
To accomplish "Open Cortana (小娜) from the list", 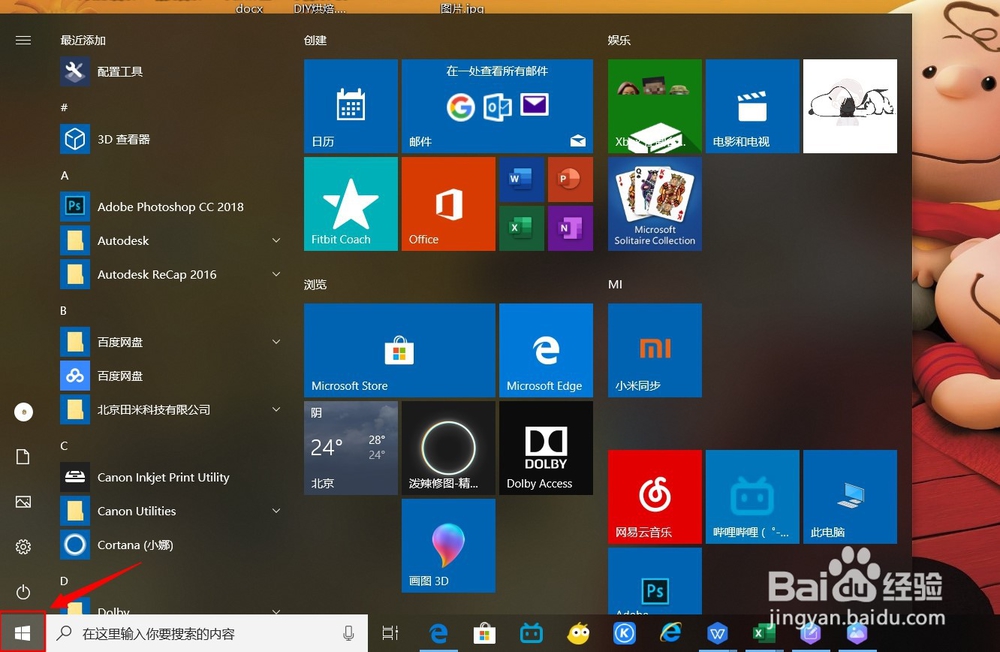I will [x=135, y=545].
